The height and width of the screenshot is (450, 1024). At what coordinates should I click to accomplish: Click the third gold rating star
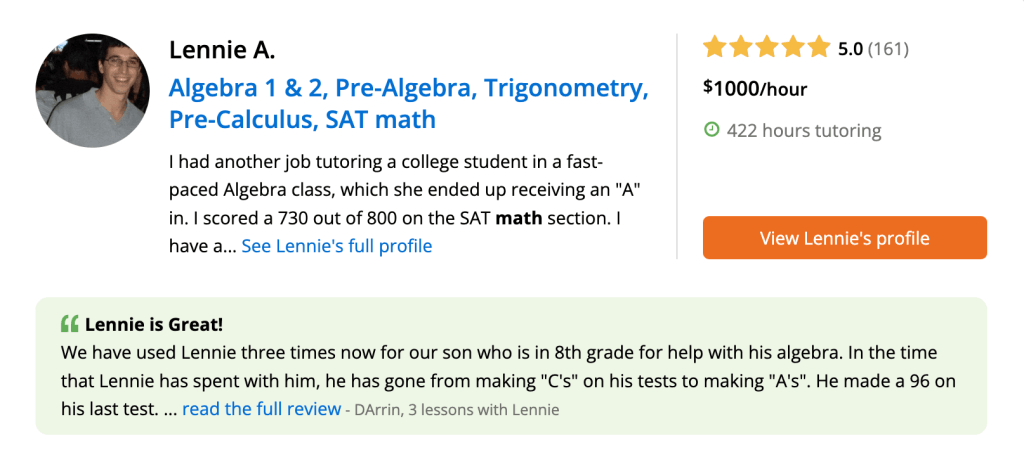(x=768, y=47)
